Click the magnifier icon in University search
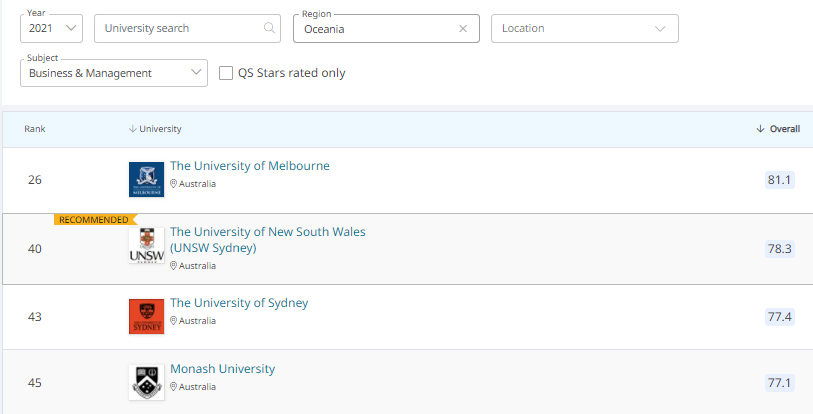This screenshot has width=813, height=414. tap(269, 29)
